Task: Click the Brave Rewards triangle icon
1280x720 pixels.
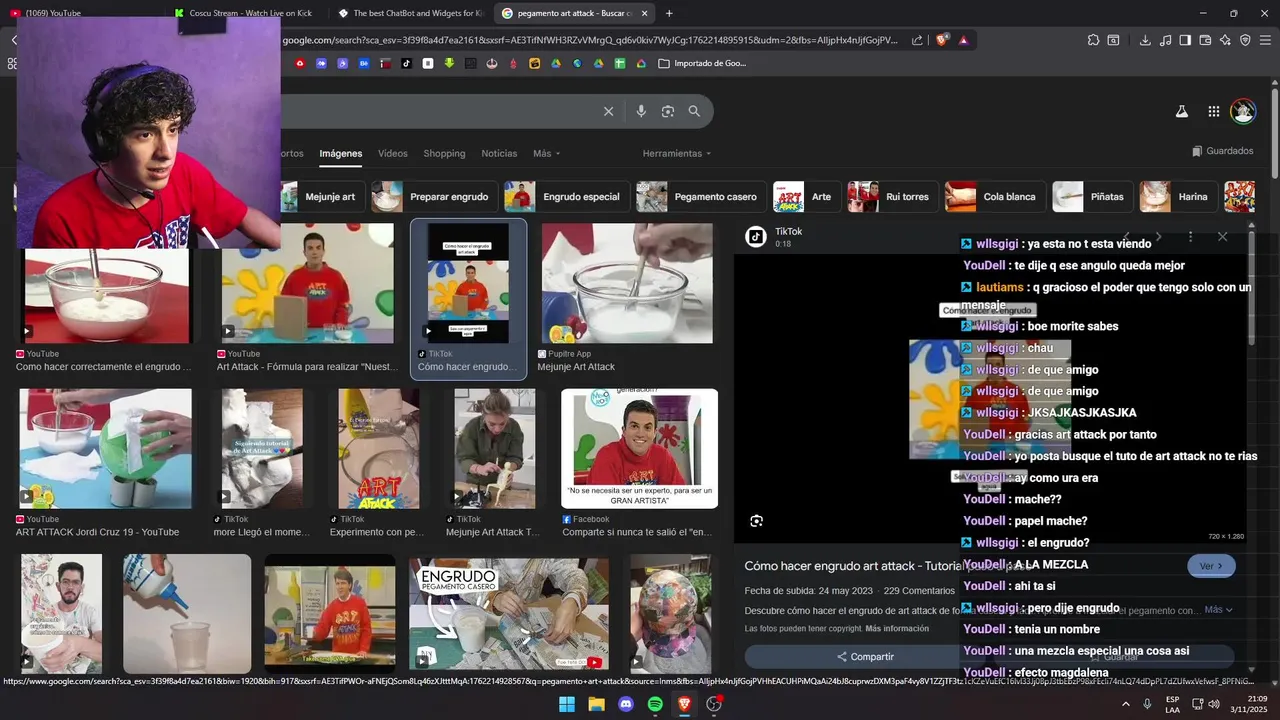Action: click(x=963, y=40)
